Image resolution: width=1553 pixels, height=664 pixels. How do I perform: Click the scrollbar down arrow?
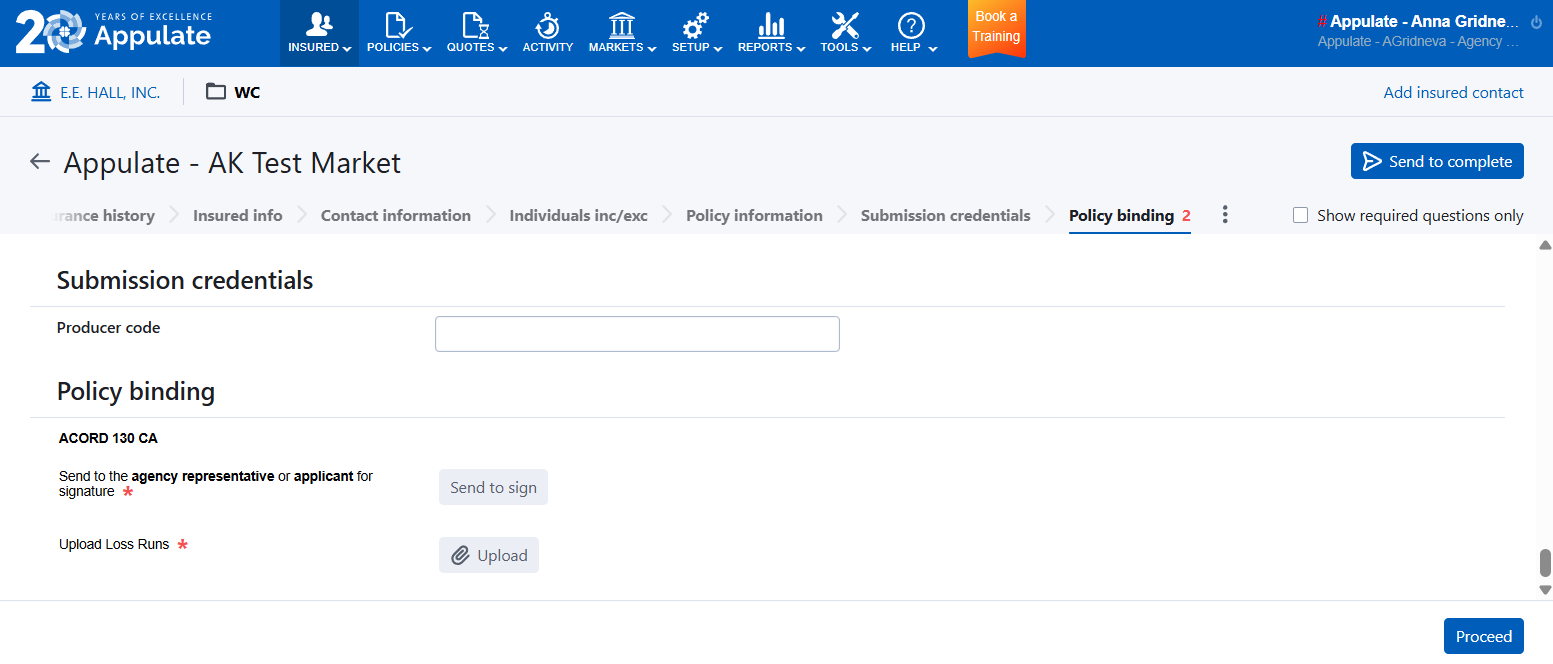point(1545,590)
